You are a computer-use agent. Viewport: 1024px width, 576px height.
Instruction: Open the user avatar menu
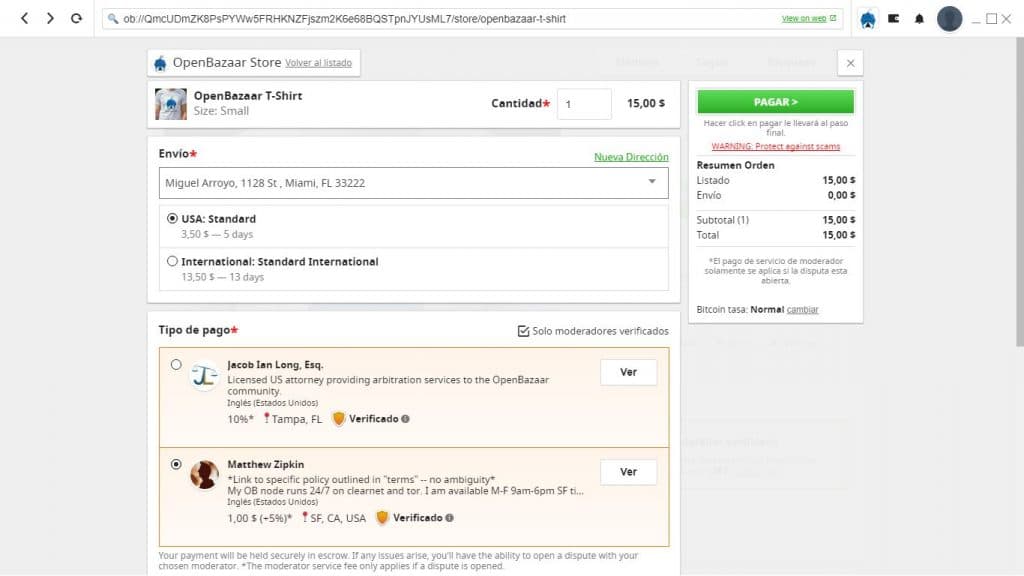(949, 18)
